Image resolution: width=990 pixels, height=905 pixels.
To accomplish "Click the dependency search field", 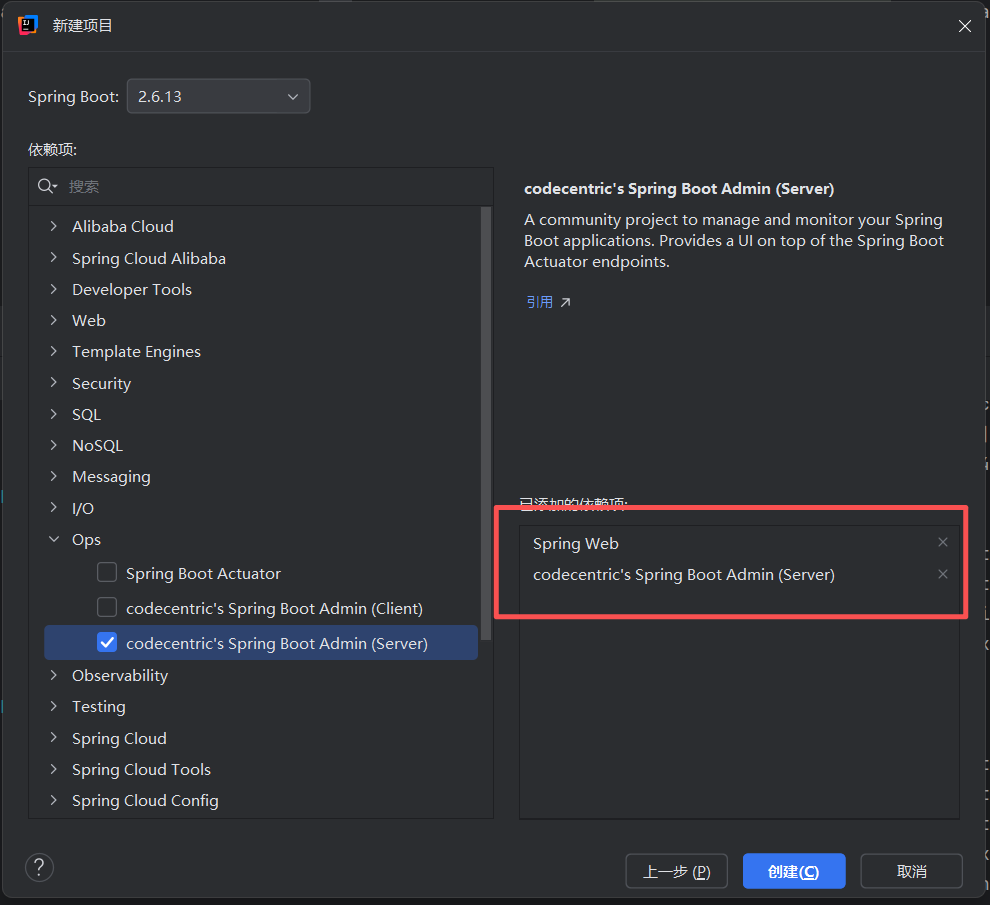I will tap(261, 186).
